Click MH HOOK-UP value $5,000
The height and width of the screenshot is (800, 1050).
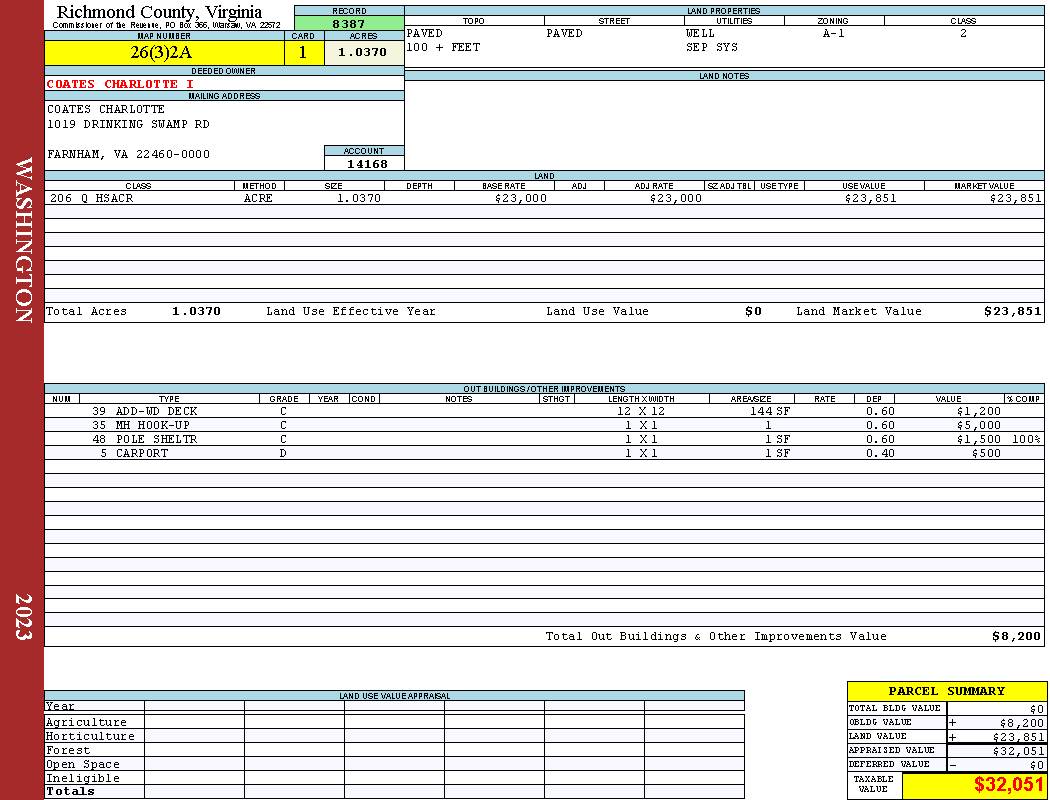[978, 426]
